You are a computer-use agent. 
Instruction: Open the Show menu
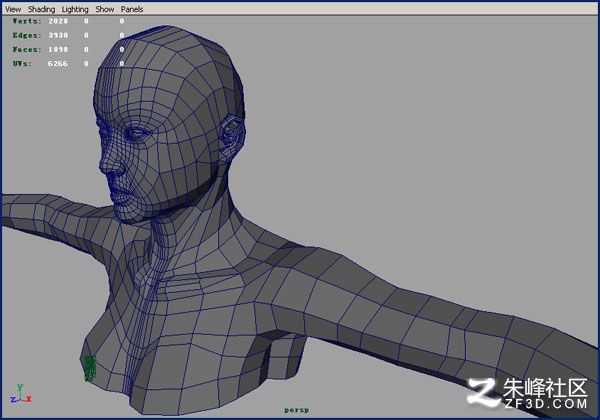click(x=105, y=9)
